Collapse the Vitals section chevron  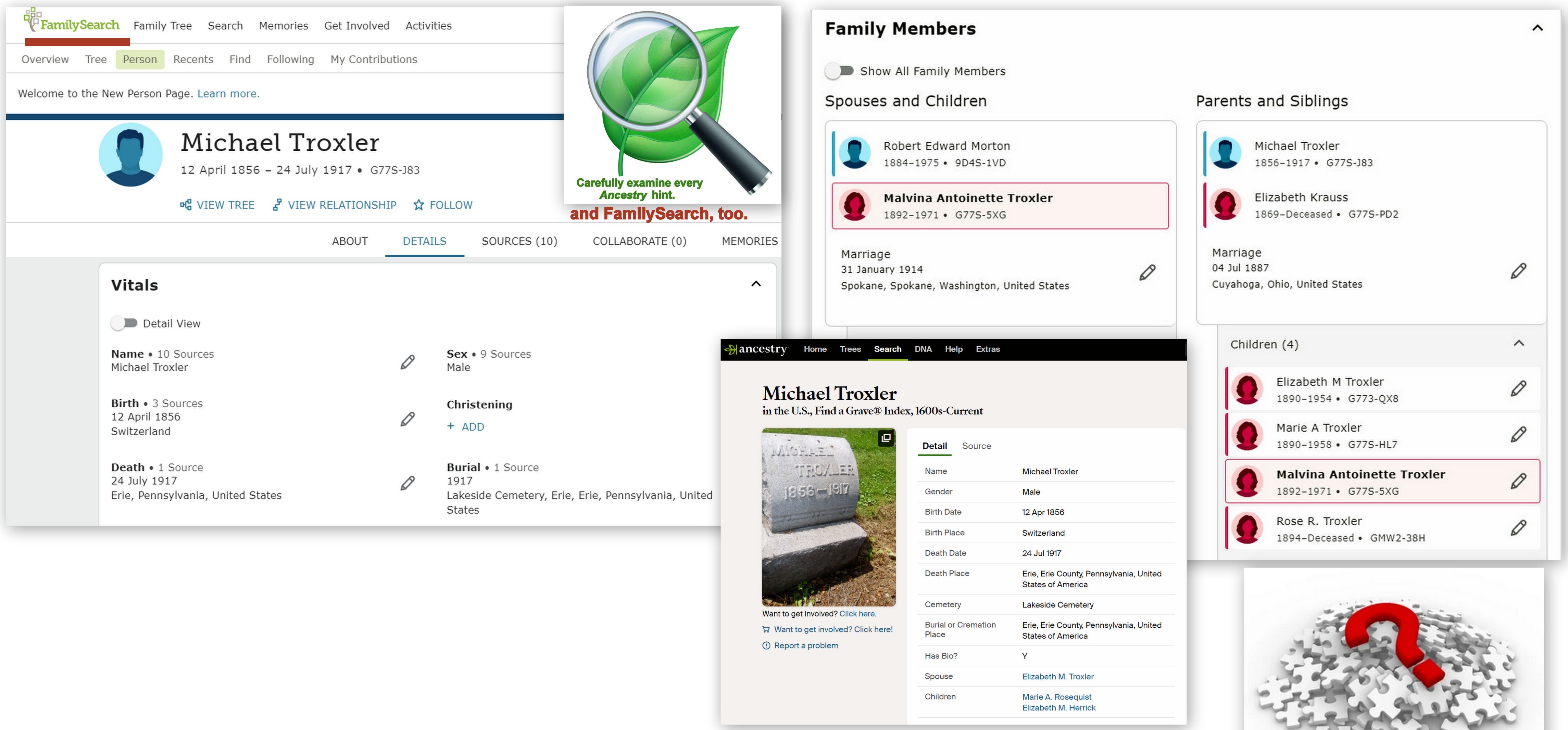tap(755, 284)
